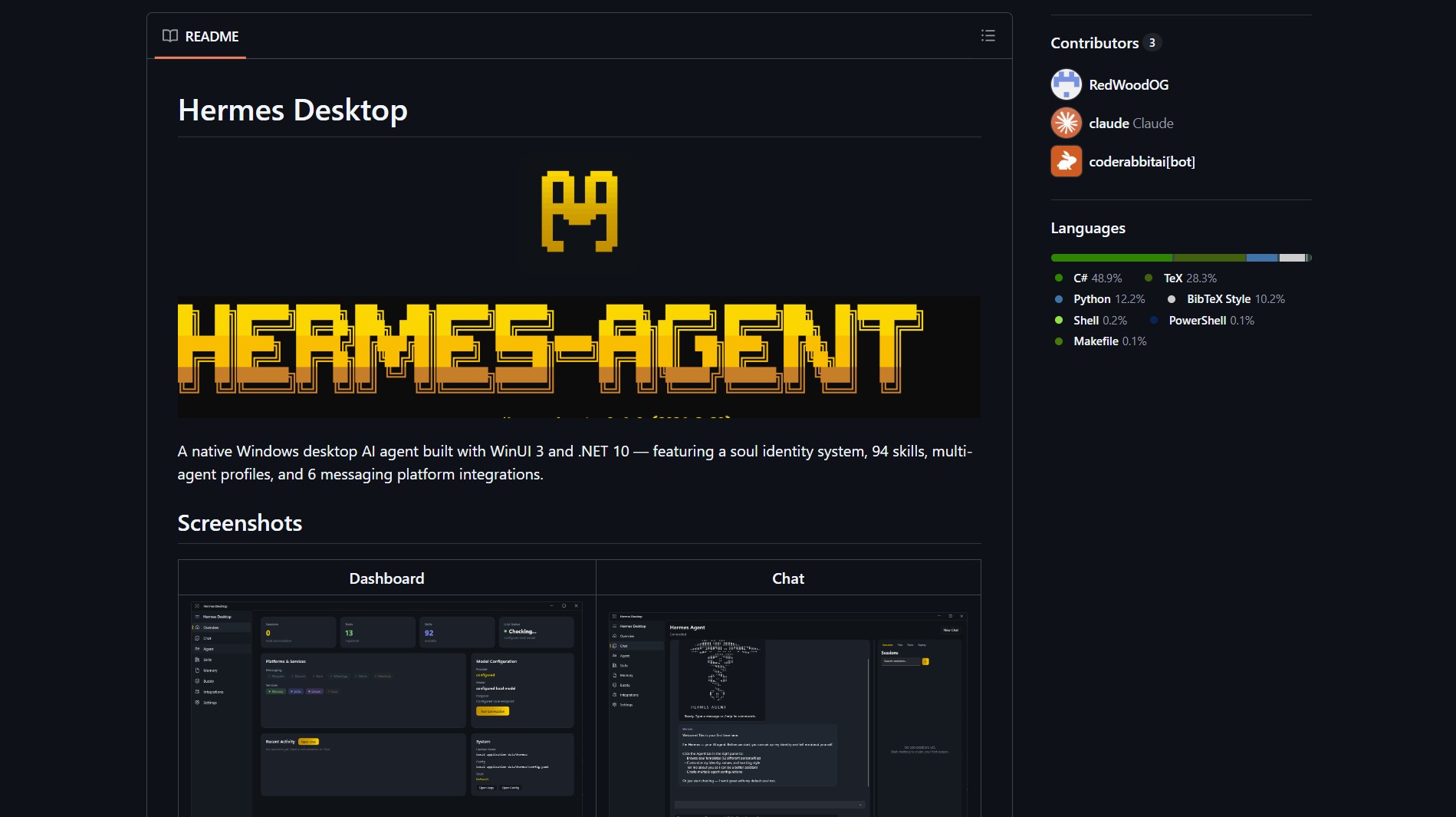Click the green C# segment of language bar

point(1111,258)
